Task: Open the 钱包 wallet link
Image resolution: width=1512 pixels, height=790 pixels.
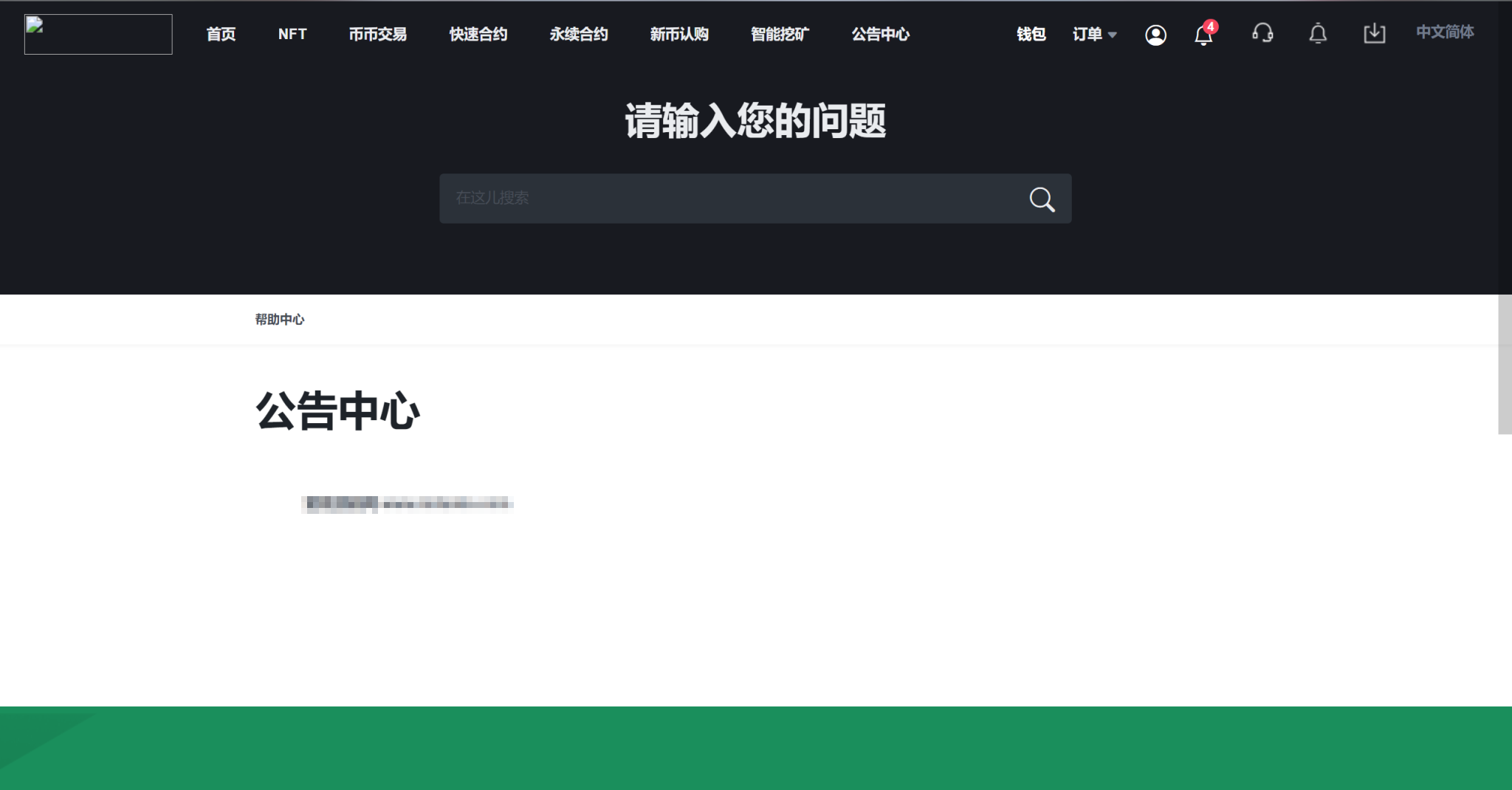Action: (1031, 34)
